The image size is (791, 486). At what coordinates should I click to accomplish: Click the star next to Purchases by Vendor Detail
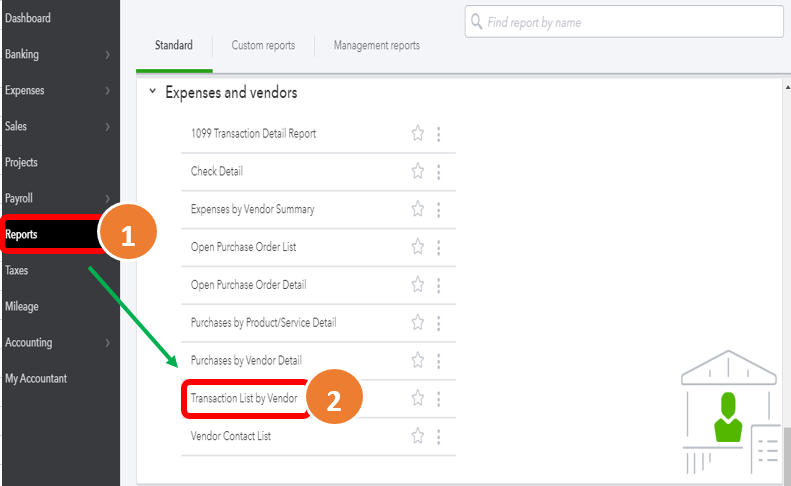(418, 360)
